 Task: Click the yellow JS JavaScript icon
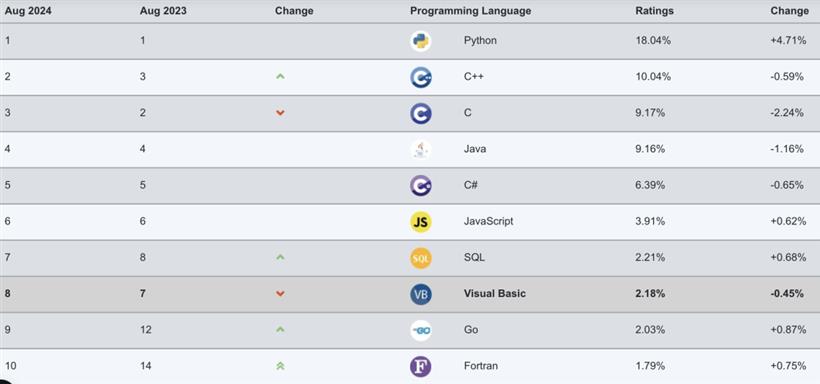click(420, 222)
